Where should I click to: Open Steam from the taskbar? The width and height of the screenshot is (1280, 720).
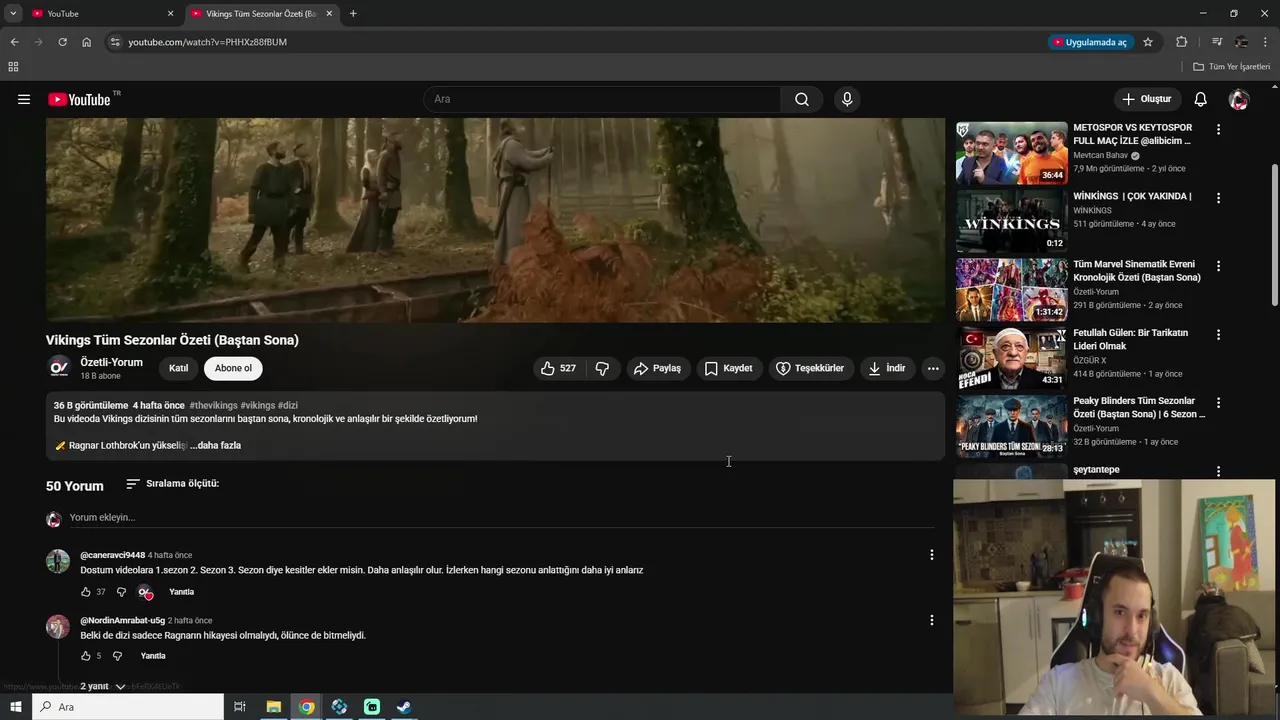(404, 707)
